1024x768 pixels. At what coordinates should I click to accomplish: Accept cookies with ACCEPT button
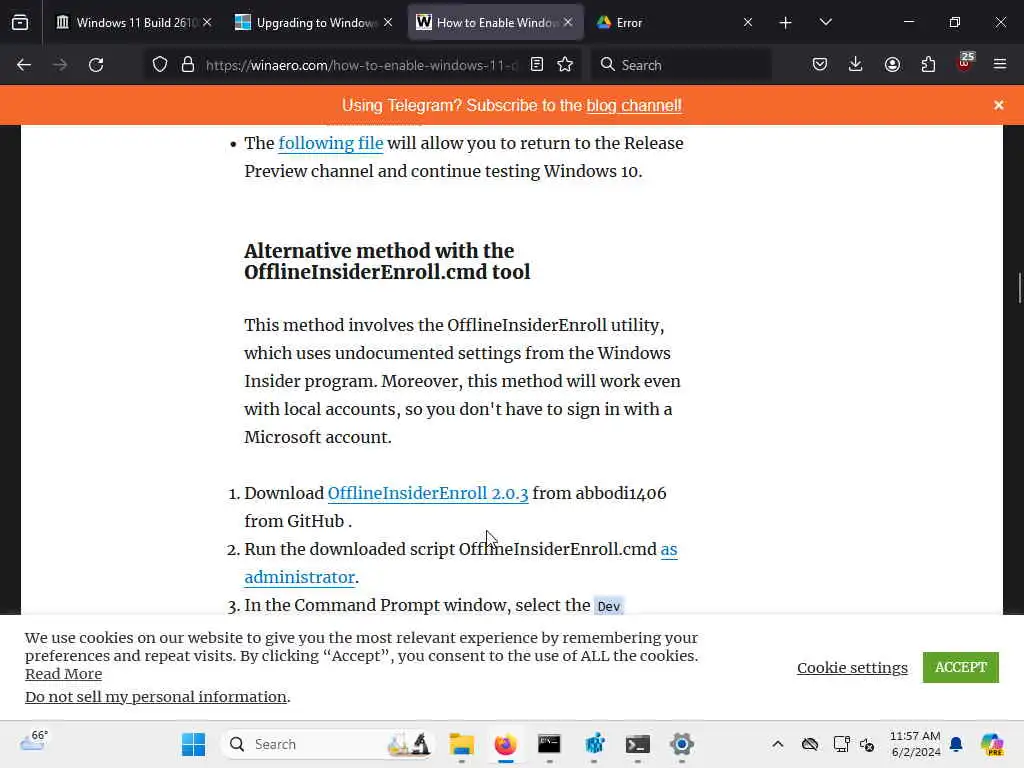click(x=961, y=667)
